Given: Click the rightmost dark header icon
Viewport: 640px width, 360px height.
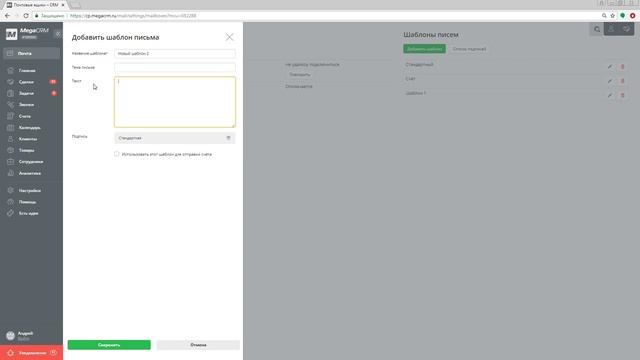Looking at the screenshot, I should (626, 29).
